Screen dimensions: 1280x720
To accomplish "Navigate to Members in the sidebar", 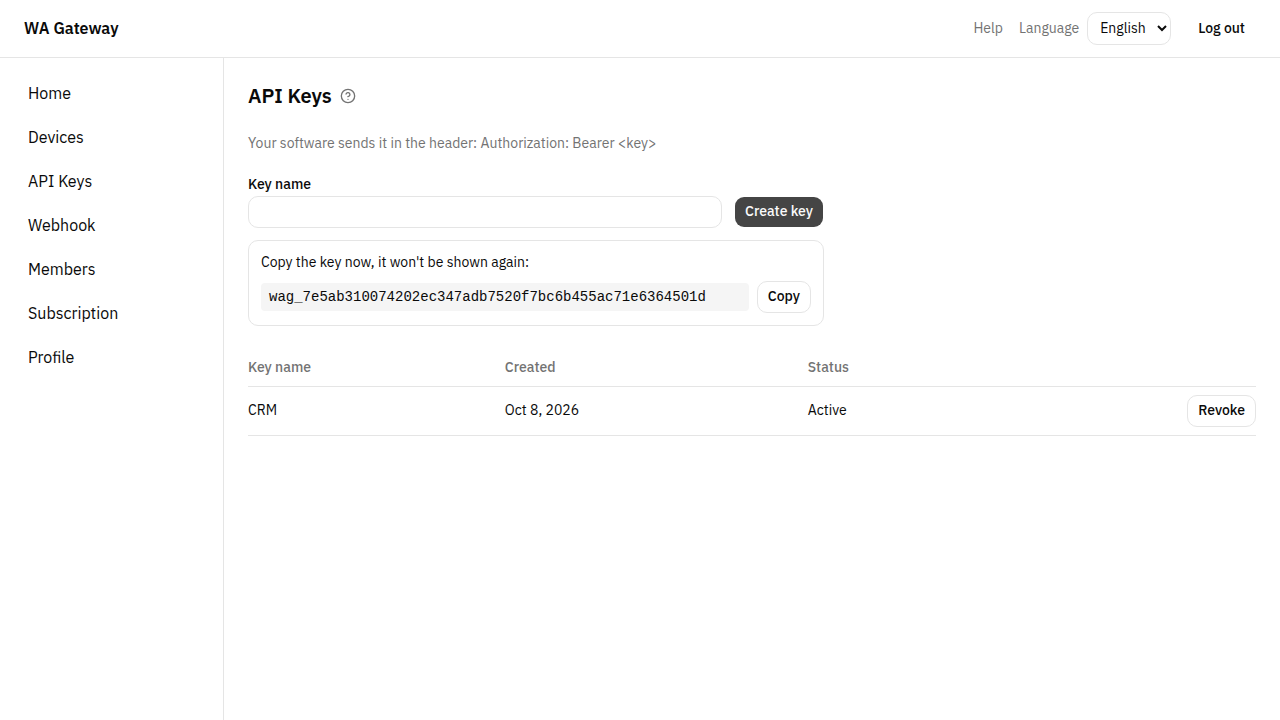I will tap(62, 269).
